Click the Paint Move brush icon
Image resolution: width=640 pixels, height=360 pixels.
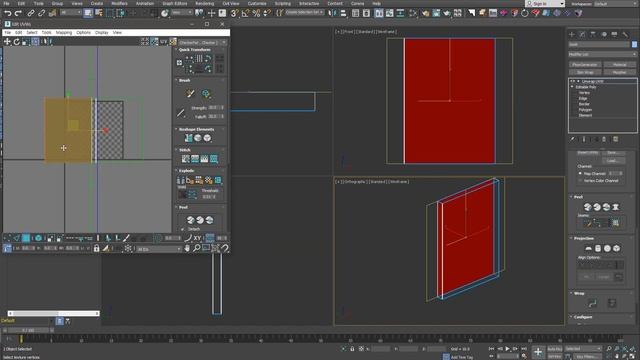190,94
